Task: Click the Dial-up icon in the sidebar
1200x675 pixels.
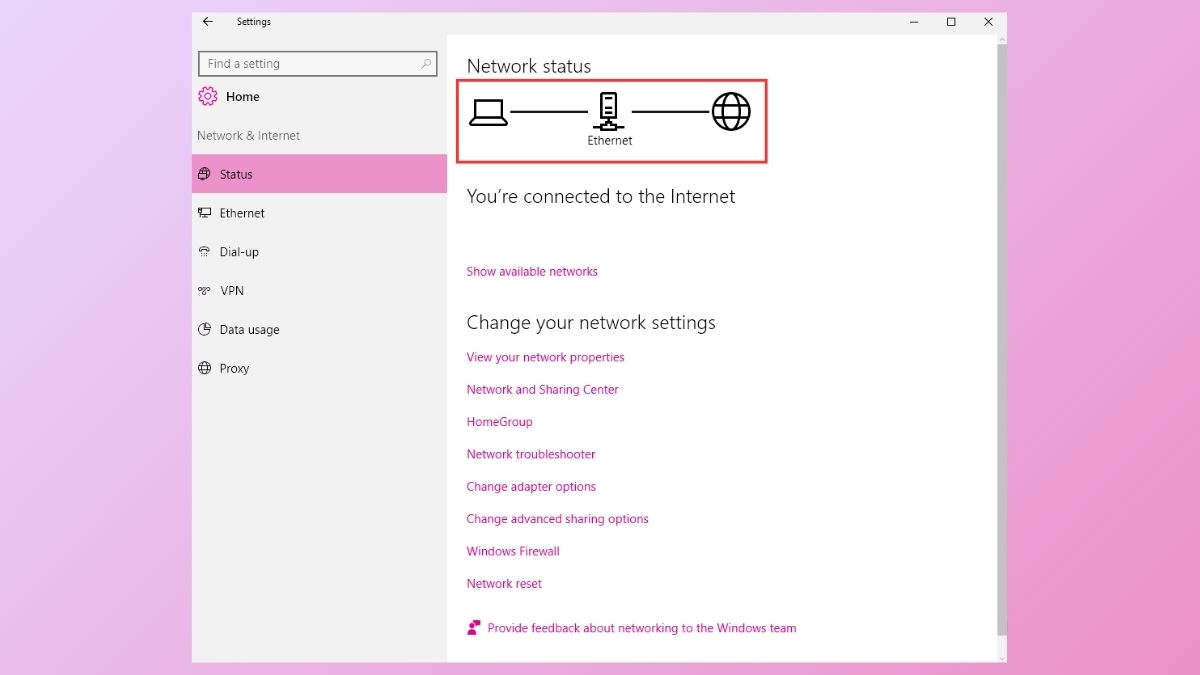Action: (204, 252)
